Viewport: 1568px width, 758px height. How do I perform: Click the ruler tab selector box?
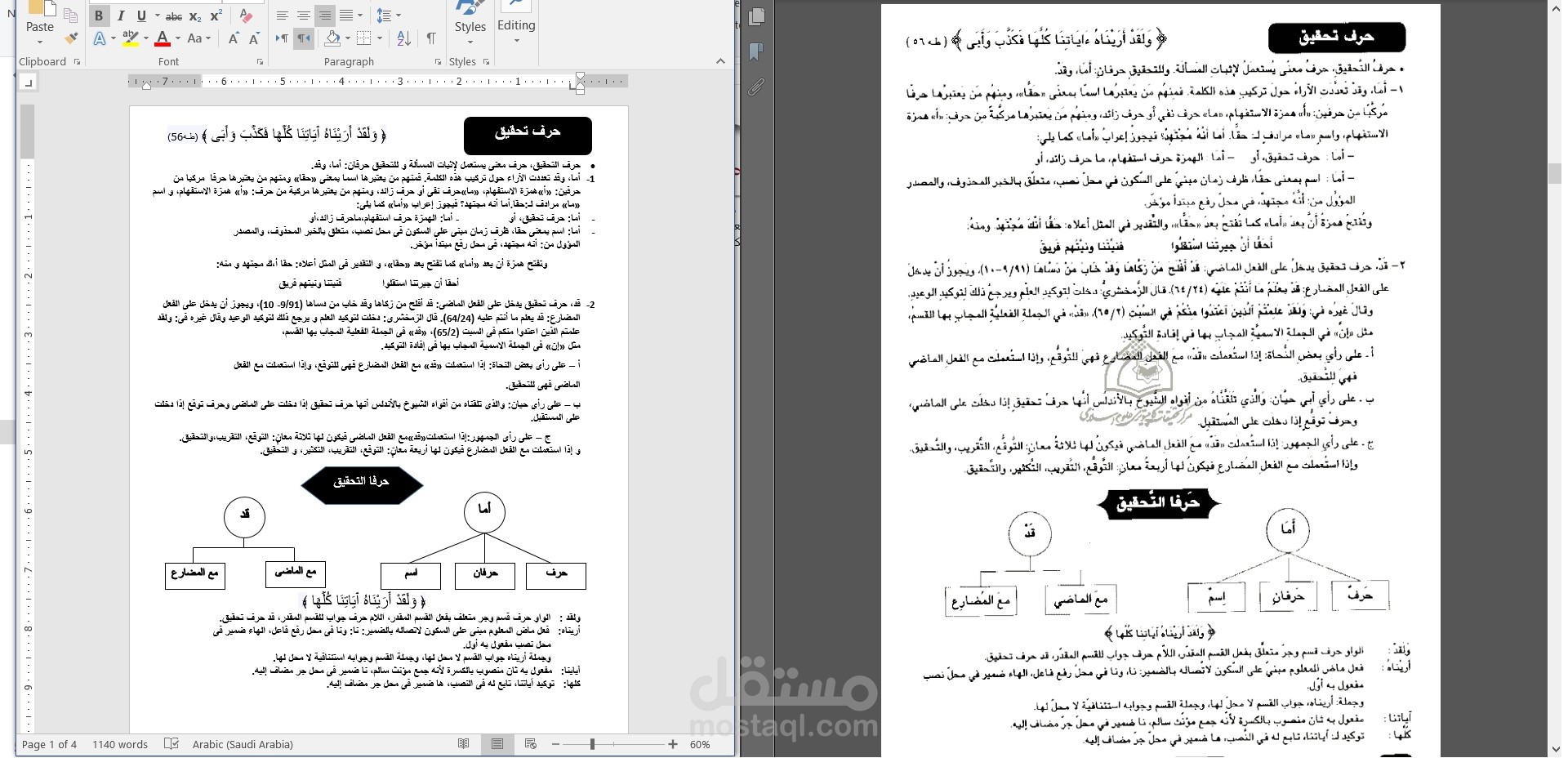point(29,82)
